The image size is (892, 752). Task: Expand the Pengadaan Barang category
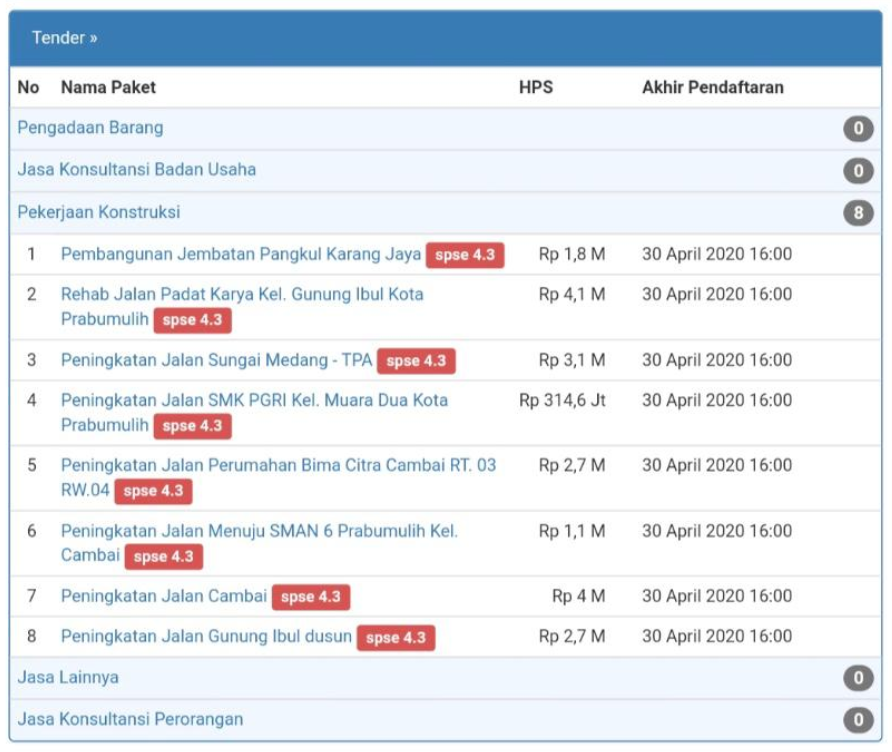tap(90, 128)
